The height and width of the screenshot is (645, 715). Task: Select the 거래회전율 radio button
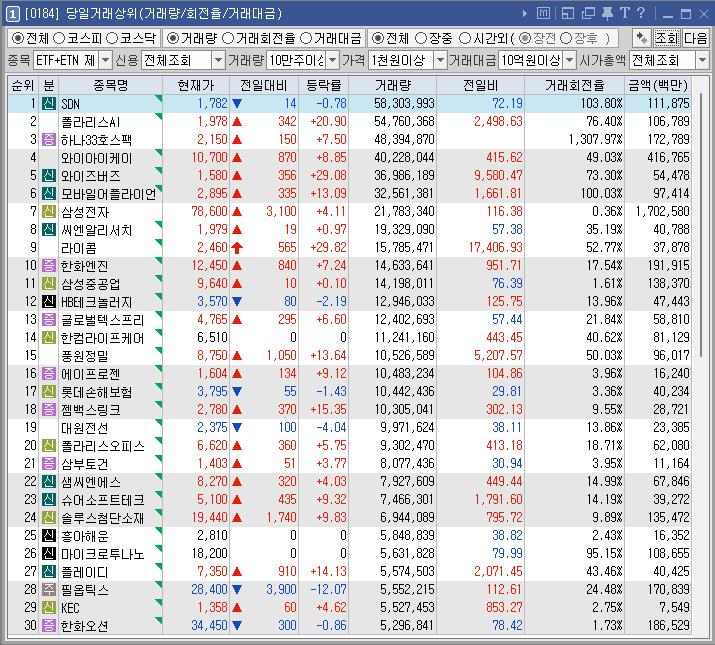click(228, 38)
